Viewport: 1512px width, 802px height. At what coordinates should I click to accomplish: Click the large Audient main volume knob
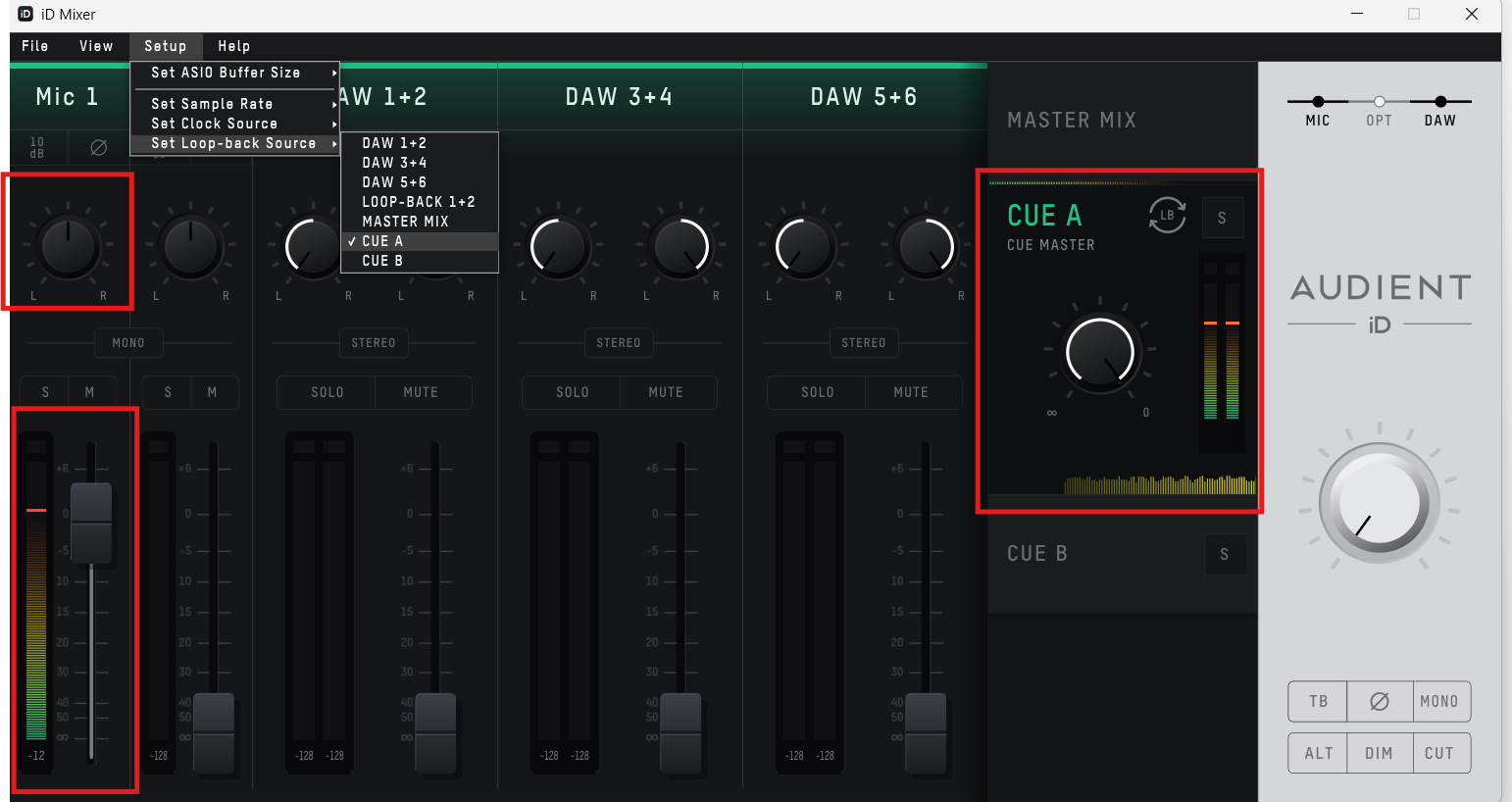1380,502
